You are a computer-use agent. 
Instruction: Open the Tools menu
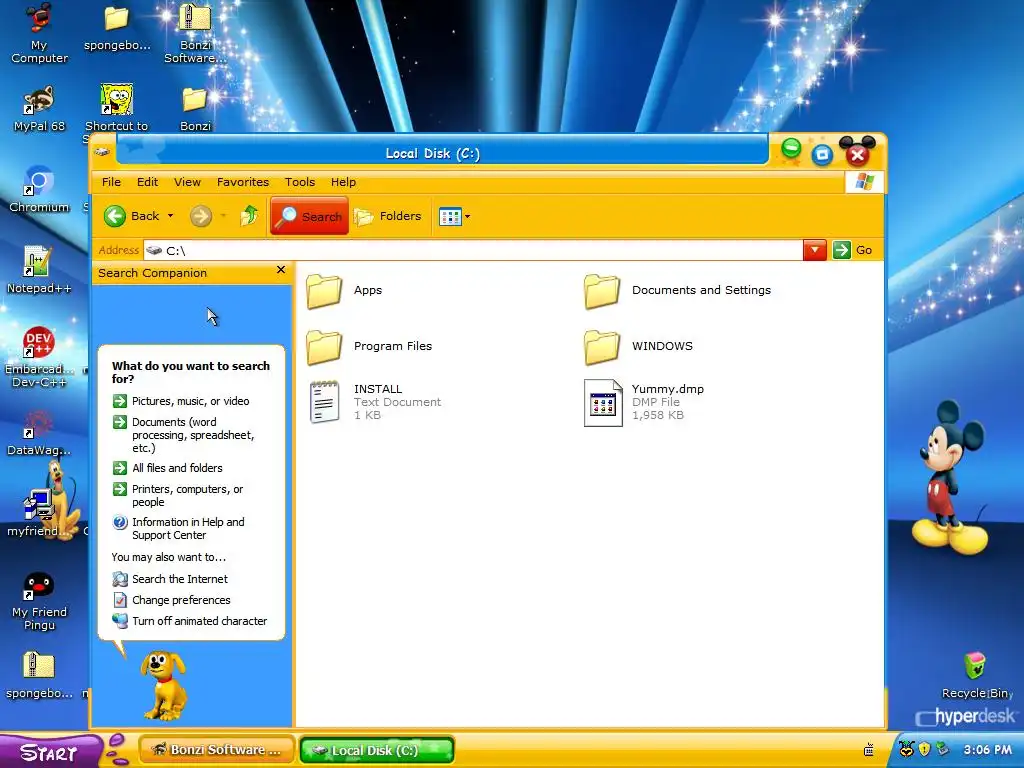300,182
